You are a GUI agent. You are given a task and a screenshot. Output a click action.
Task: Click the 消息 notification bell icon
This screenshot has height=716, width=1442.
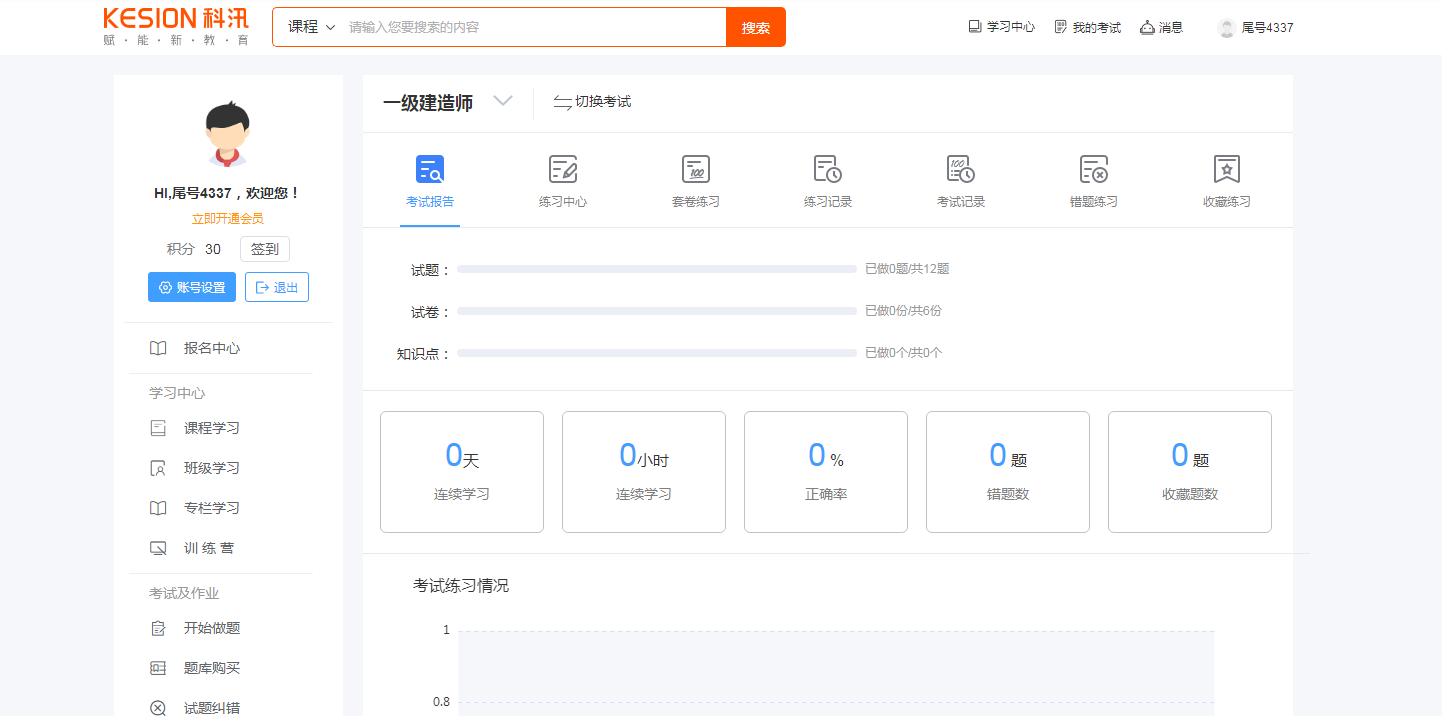tap(1148, 27)
